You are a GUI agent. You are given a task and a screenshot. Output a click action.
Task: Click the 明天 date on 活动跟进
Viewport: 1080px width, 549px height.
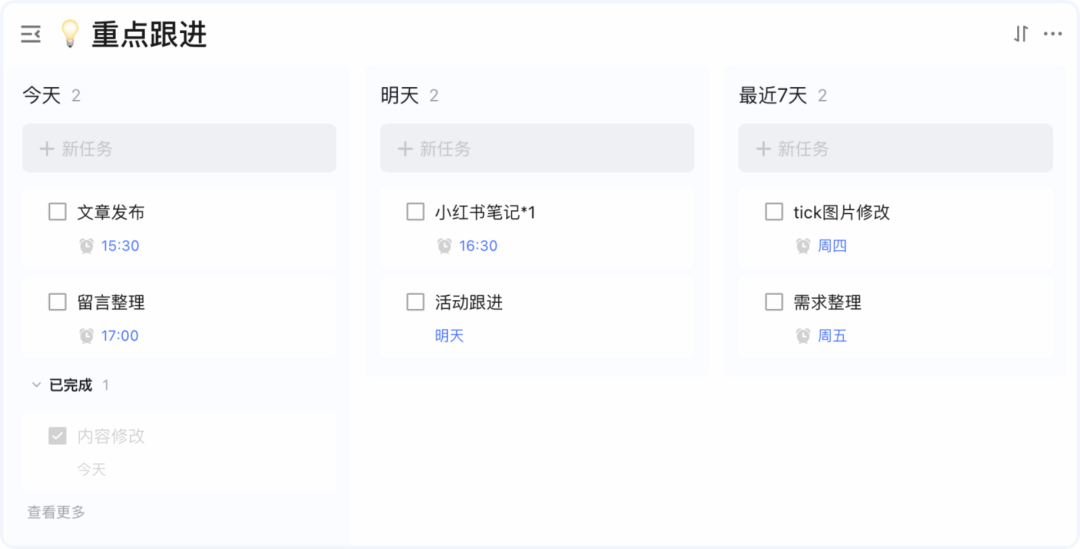pos(449,335)
